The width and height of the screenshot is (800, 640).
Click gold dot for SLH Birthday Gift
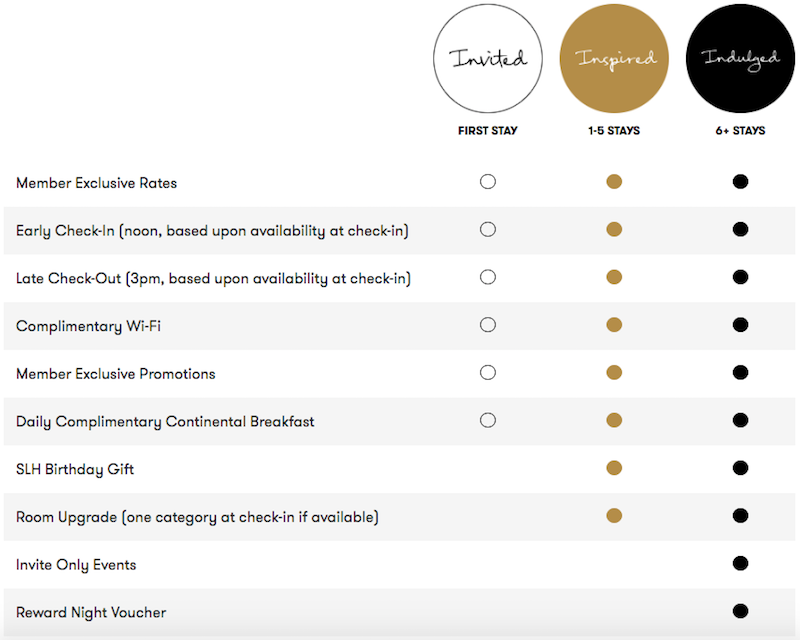click(x=614, y=468)
